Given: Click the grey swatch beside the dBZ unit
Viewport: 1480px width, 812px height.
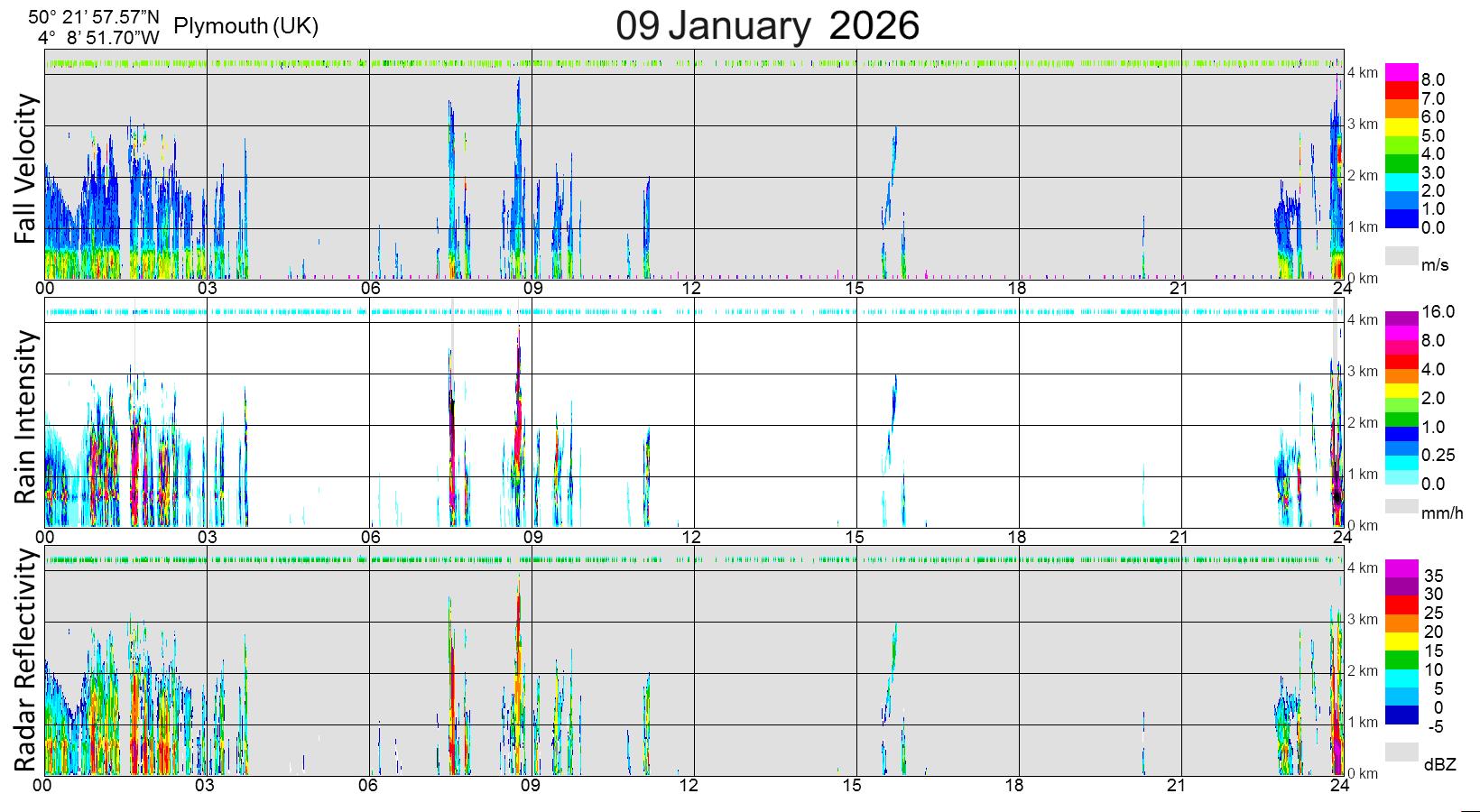Looking at the screenshot, I should (x=1401, y=752).
